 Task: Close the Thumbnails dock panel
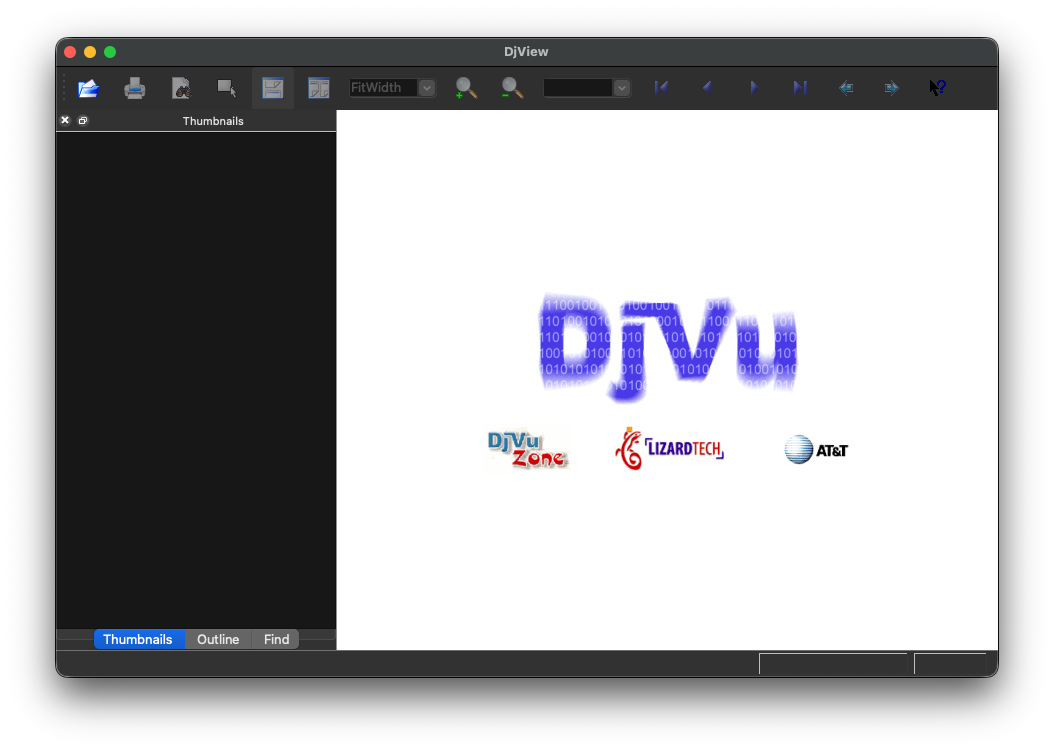[65, 120]
